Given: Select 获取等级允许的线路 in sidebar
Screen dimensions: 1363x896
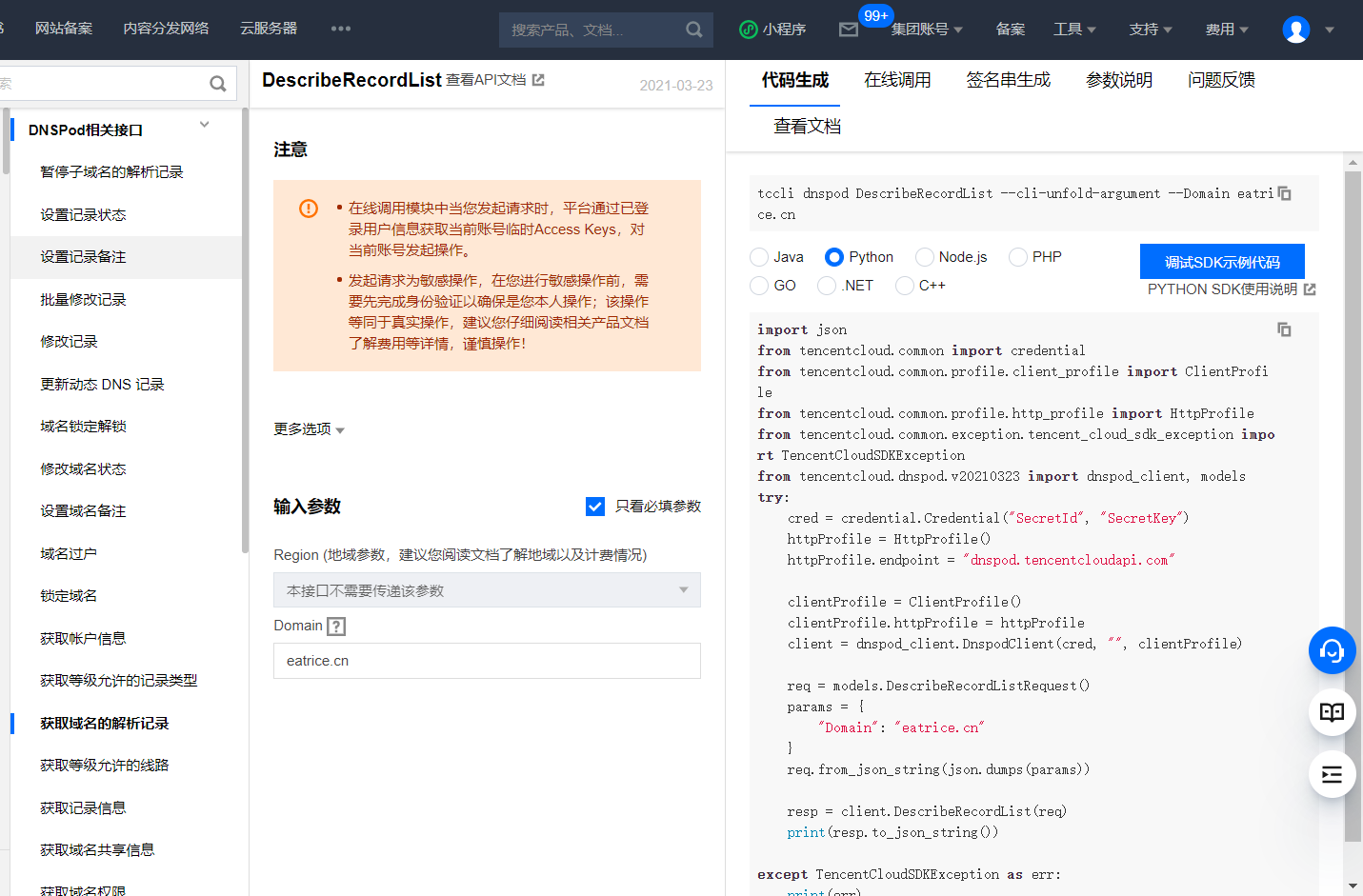Looking at the screenshot, I should coord(104,766).
